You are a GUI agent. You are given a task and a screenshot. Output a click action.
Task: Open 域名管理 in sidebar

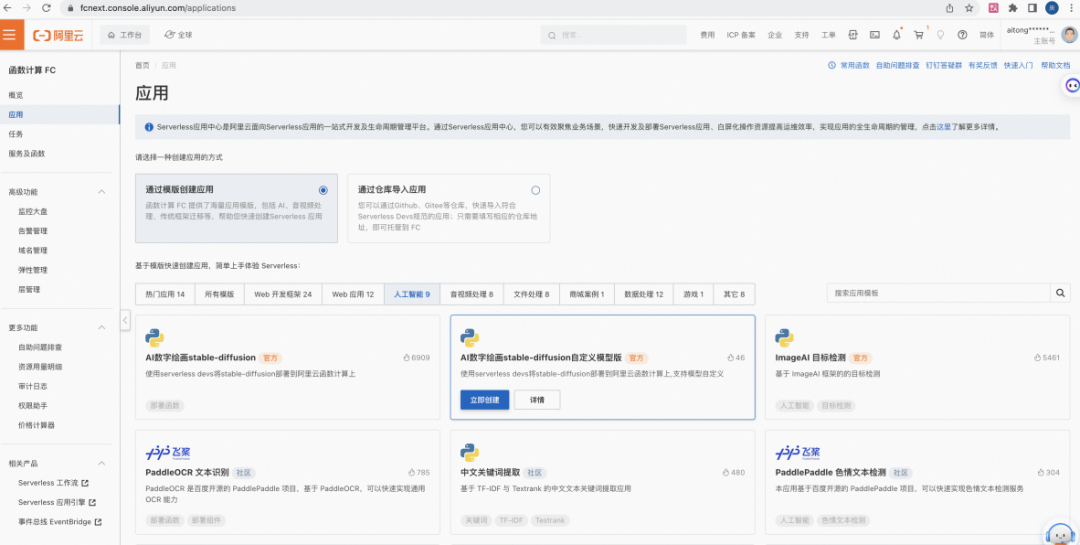click(33, 250)
